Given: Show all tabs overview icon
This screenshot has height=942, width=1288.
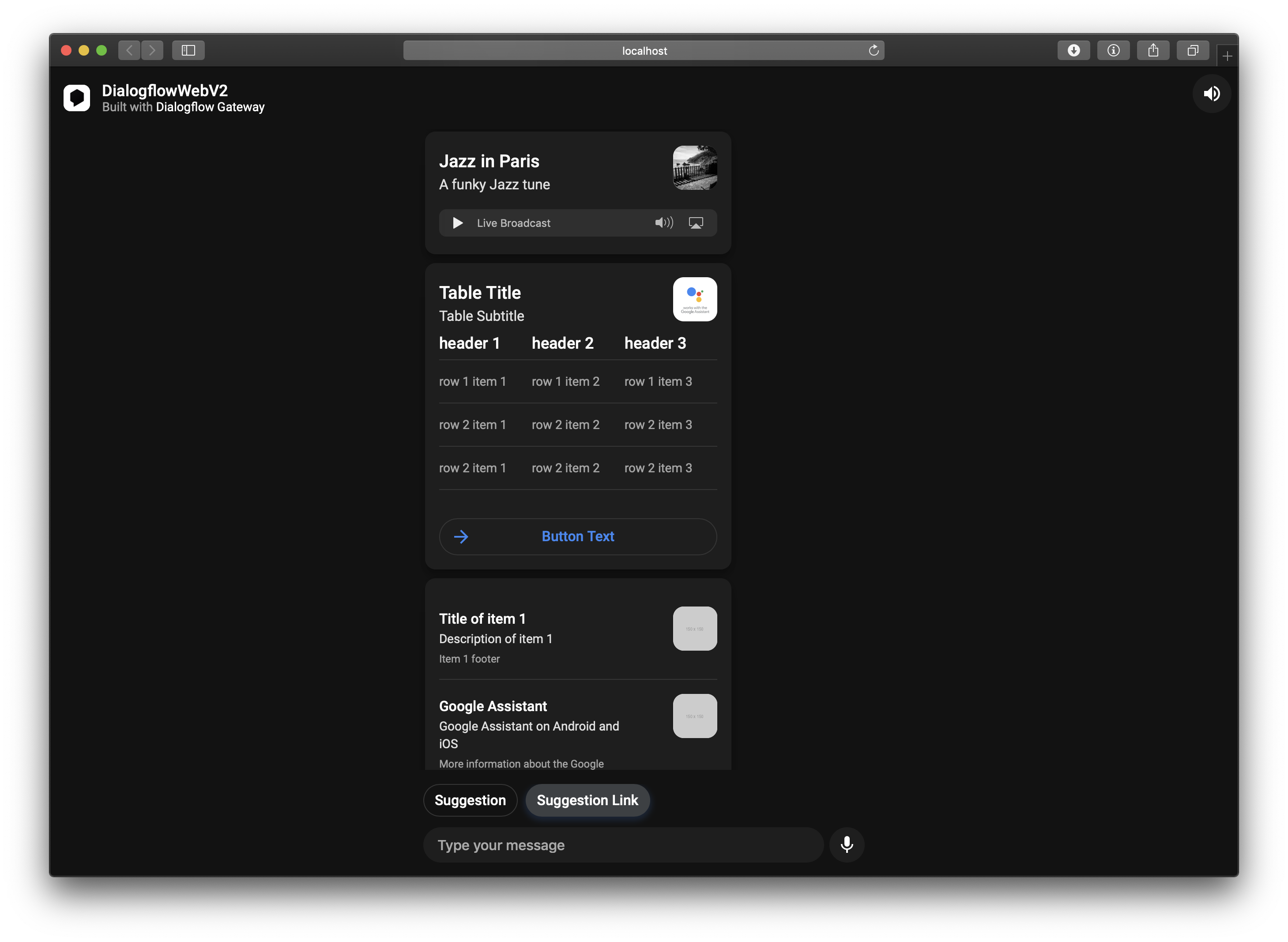Looking at the screenshot, I should 1192,51.
